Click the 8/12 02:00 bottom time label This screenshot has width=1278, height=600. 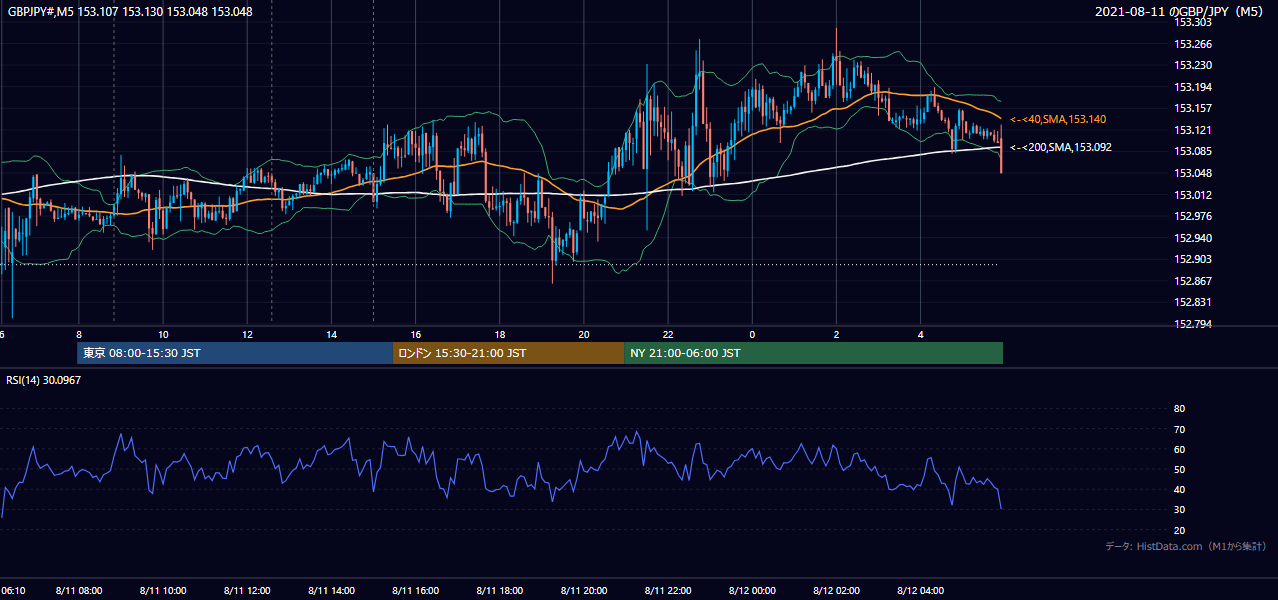[x=836, y=591]
